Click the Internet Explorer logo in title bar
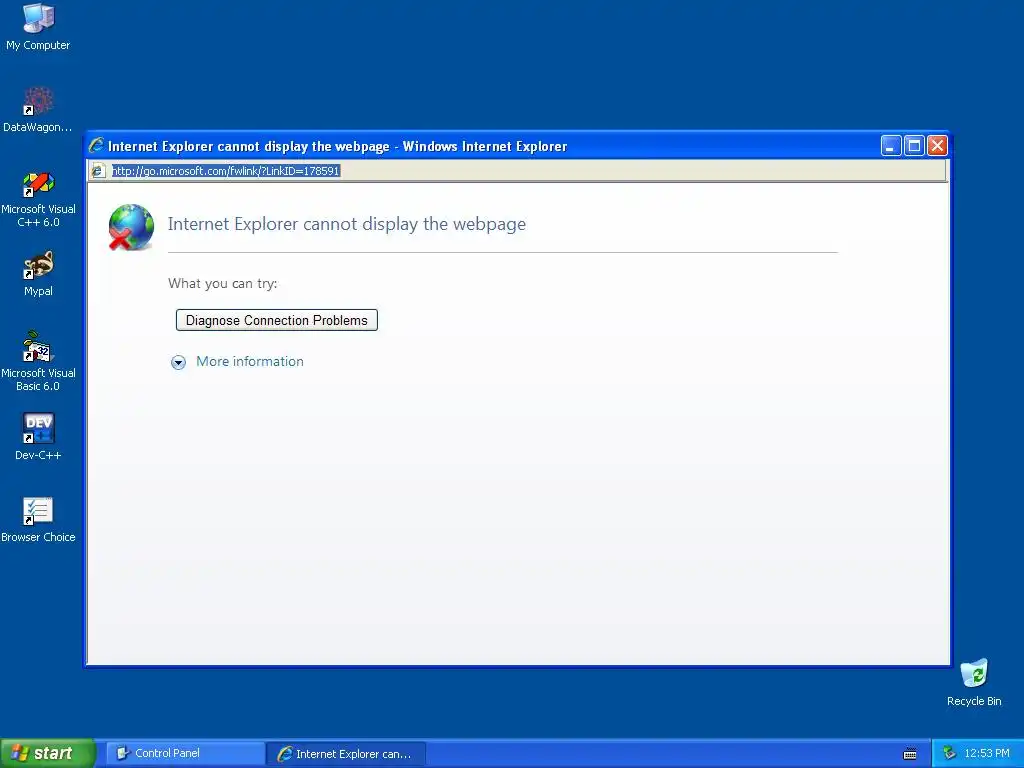Viewport: 1024px width, 768px height. pyautogui.click(x=96, y=145)
